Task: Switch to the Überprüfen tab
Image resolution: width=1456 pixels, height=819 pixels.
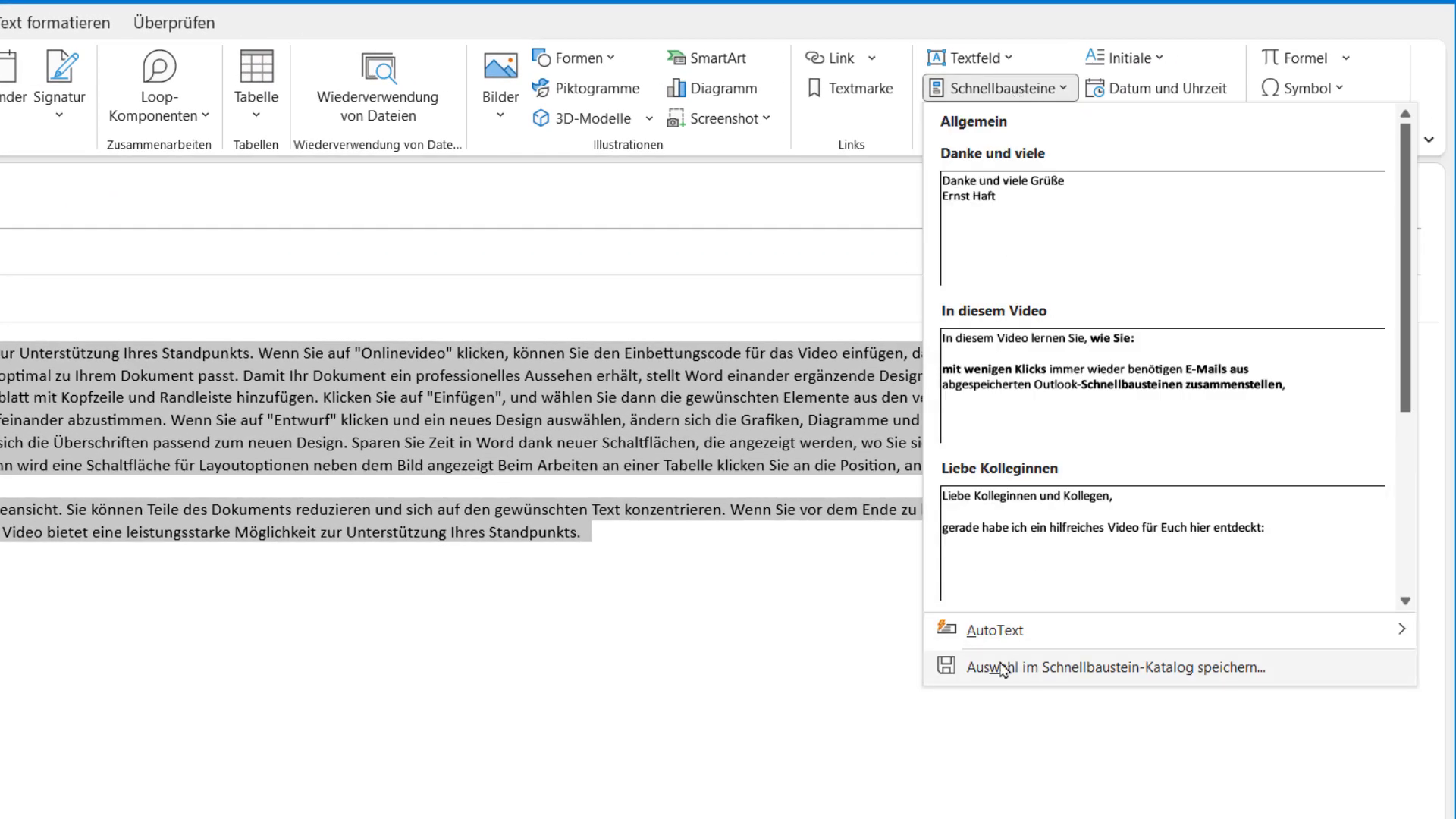Action: [x=173, y=23]
